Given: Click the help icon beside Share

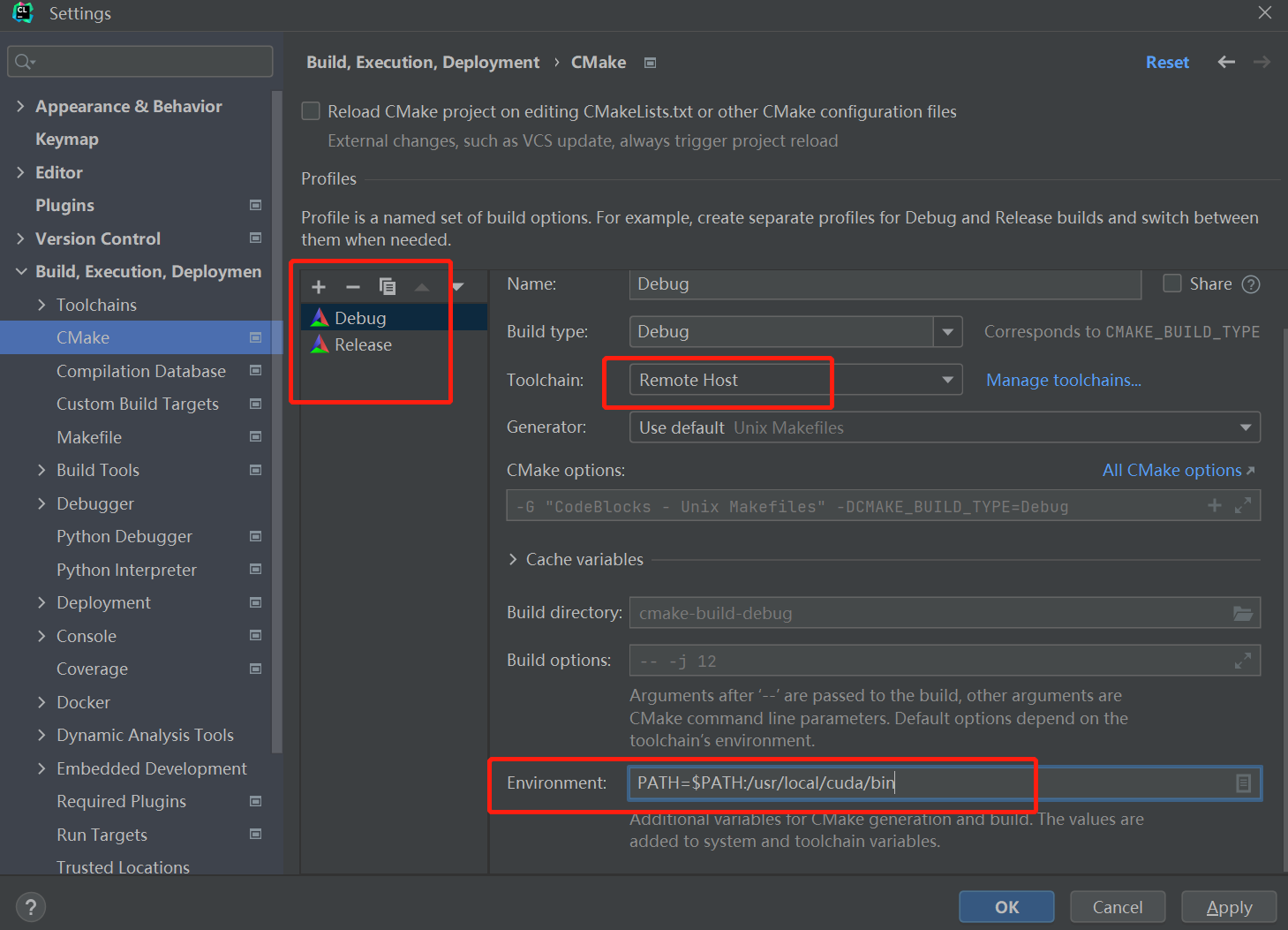Looking at the screenshot, I should click(1251, 284).
